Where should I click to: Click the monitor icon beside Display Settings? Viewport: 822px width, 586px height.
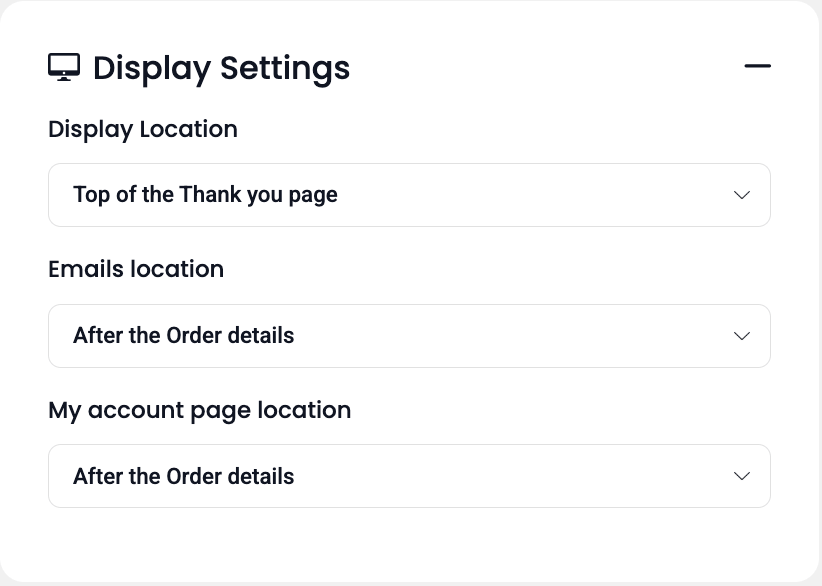pos(64,67)
